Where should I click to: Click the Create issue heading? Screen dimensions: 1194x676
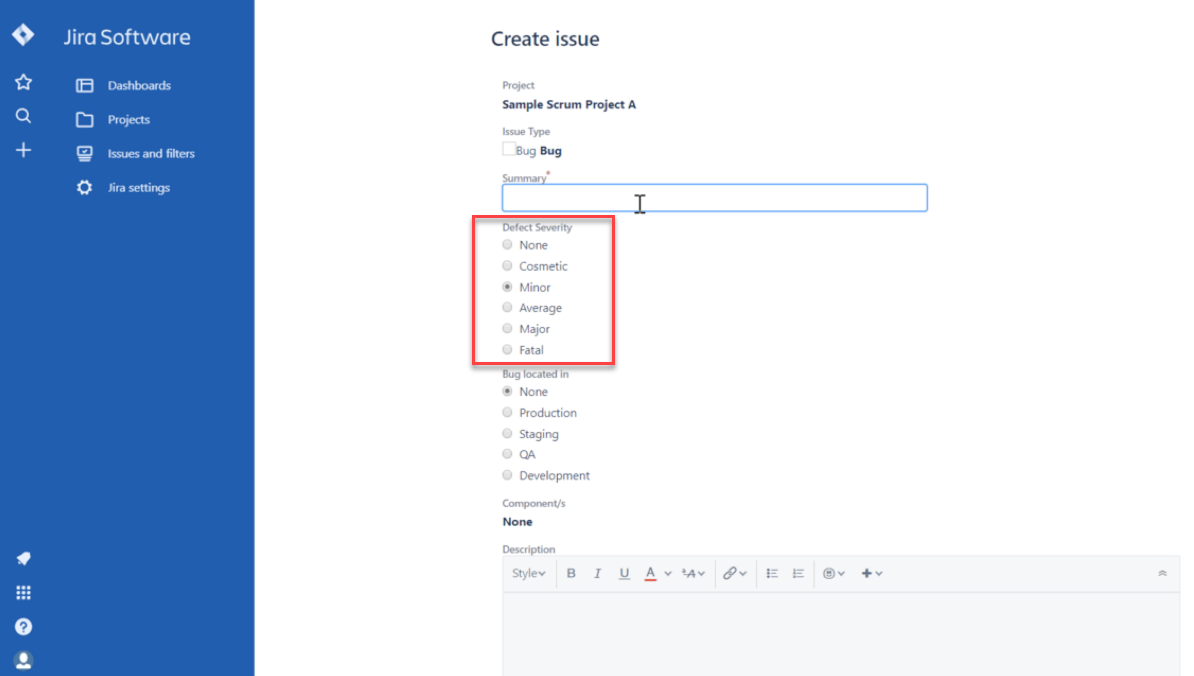tap(545, 39)
